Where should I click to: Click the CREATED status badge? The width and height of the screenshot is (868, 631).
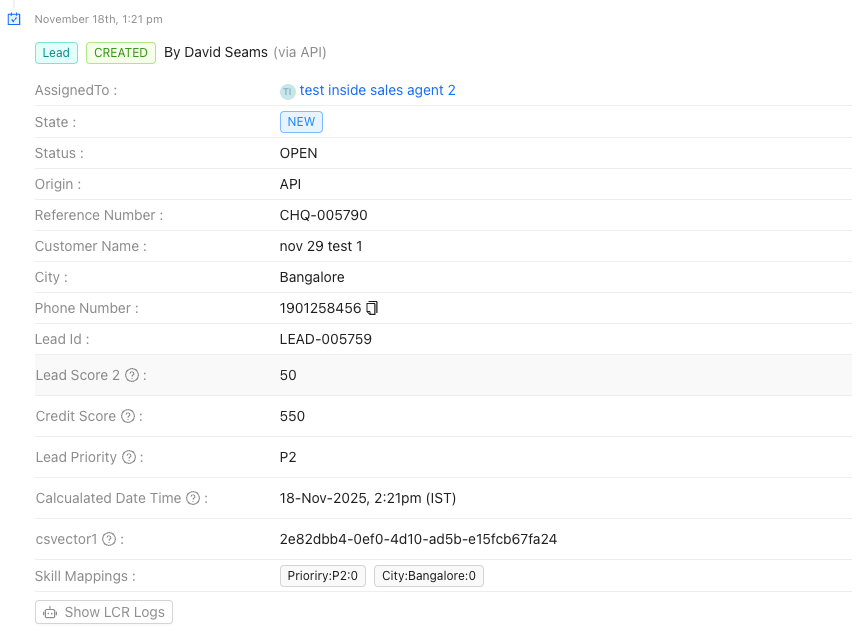pos(121,53)
